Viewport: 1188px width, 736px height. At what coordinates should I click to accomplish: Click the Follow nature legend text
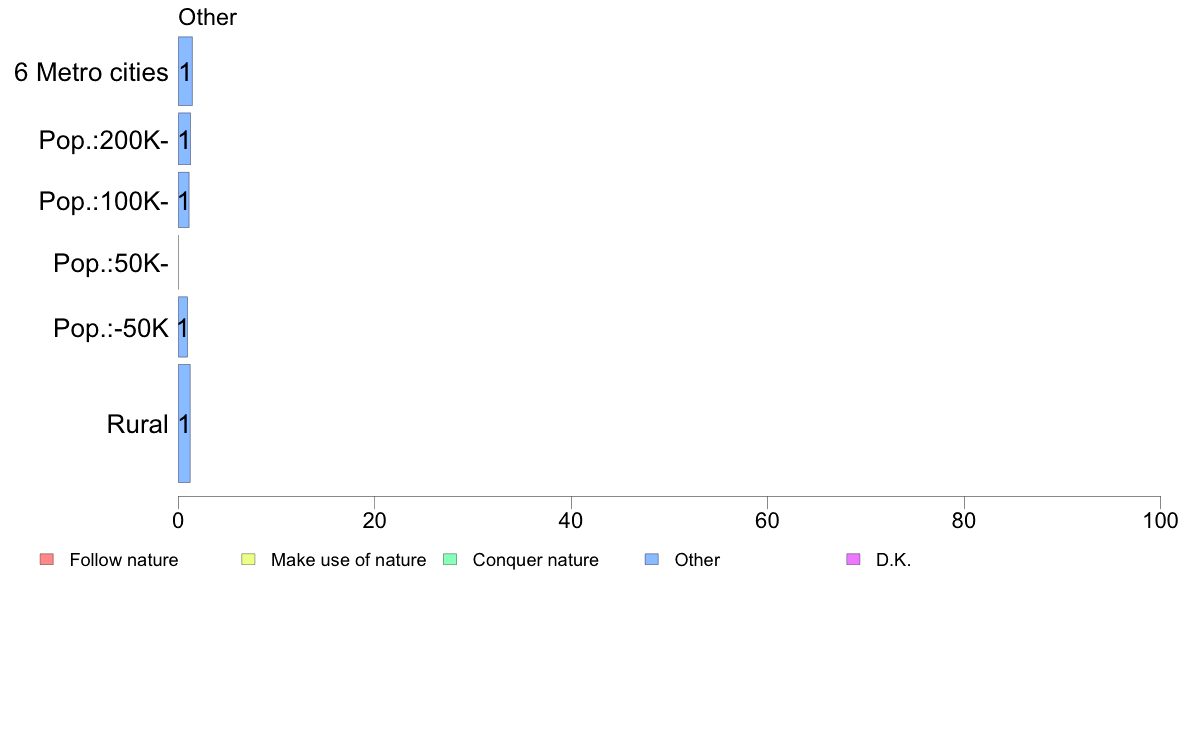pos(123,560)
